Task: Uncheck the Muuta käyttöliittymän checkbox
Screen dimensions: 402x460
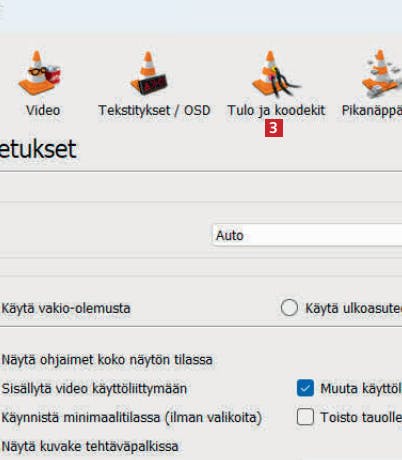Action: pos(305,388)
